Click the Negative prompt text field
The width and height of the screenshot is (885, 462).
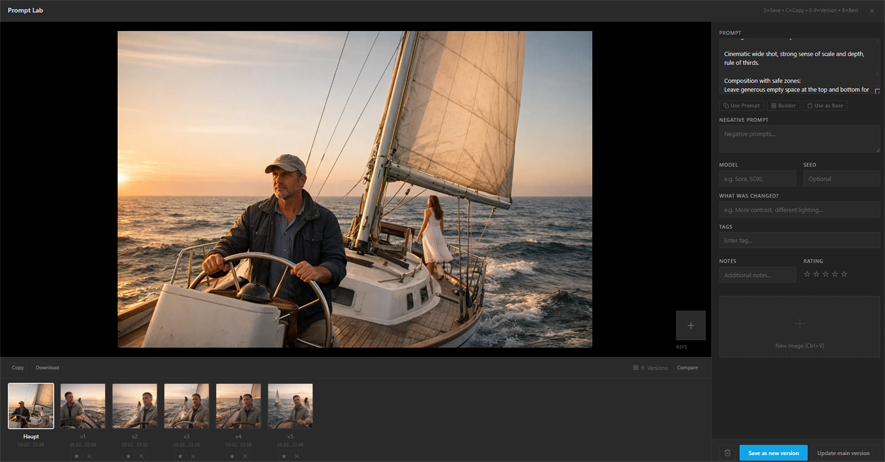799,139
